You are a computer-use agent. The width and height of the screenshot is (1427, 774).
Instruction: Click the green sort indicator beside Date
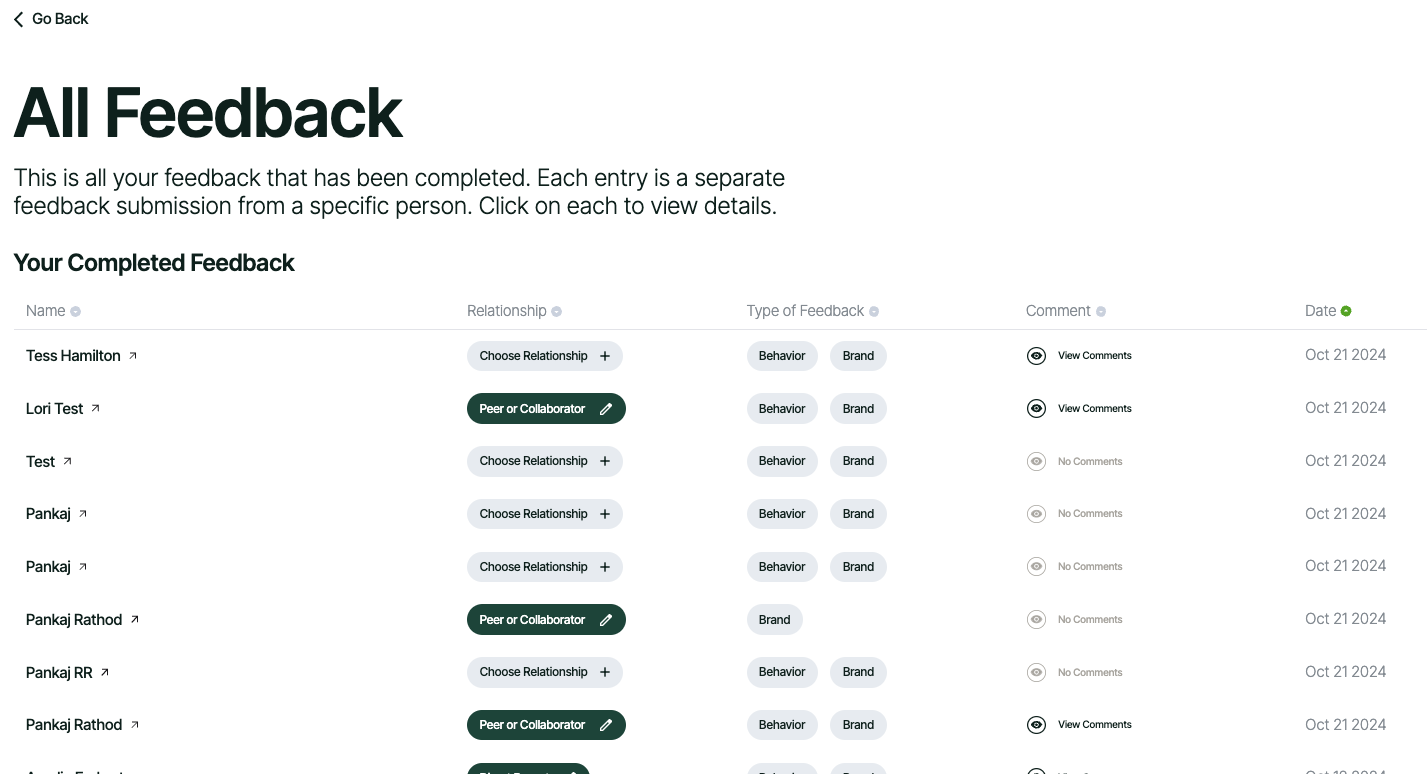[x=1346, y=311]
